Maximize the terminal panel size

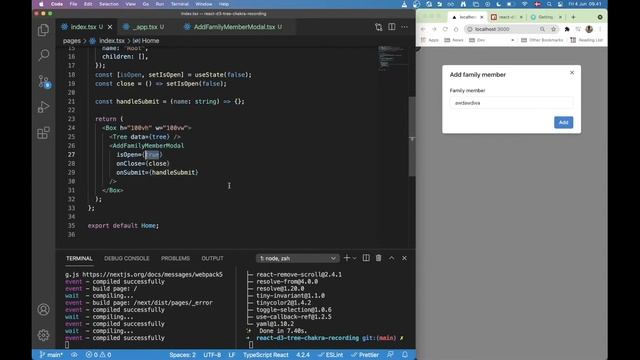[x=391, y=258]
